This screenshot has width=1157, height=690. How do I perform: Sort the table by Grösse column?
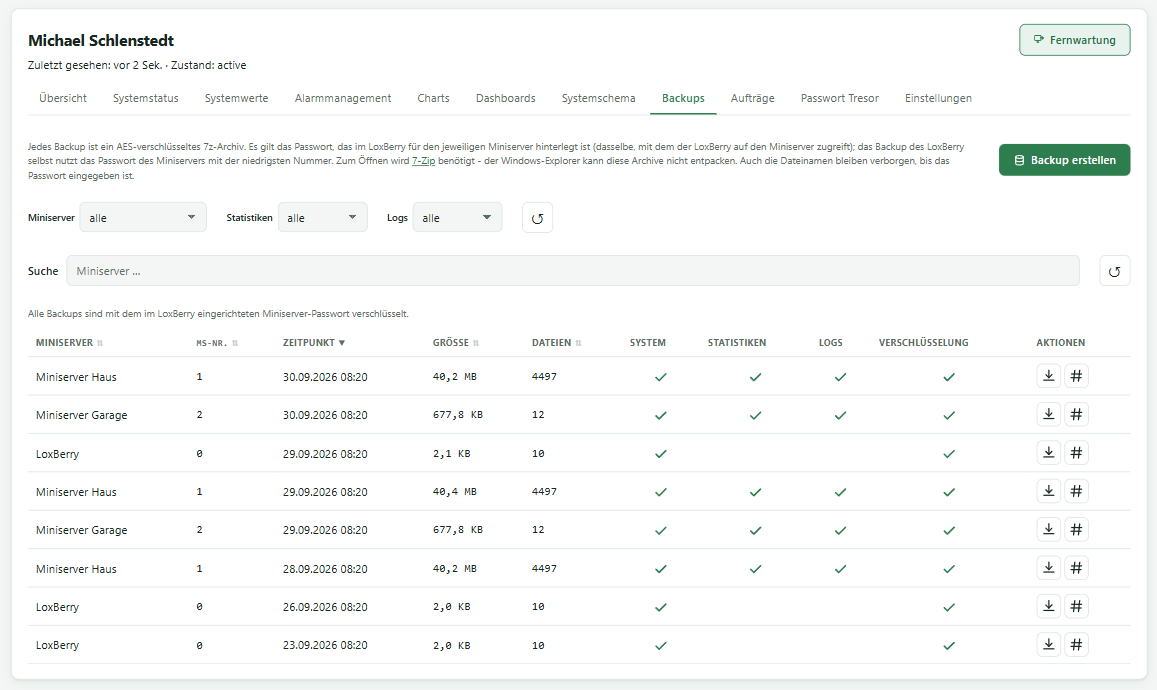point(456,342)
